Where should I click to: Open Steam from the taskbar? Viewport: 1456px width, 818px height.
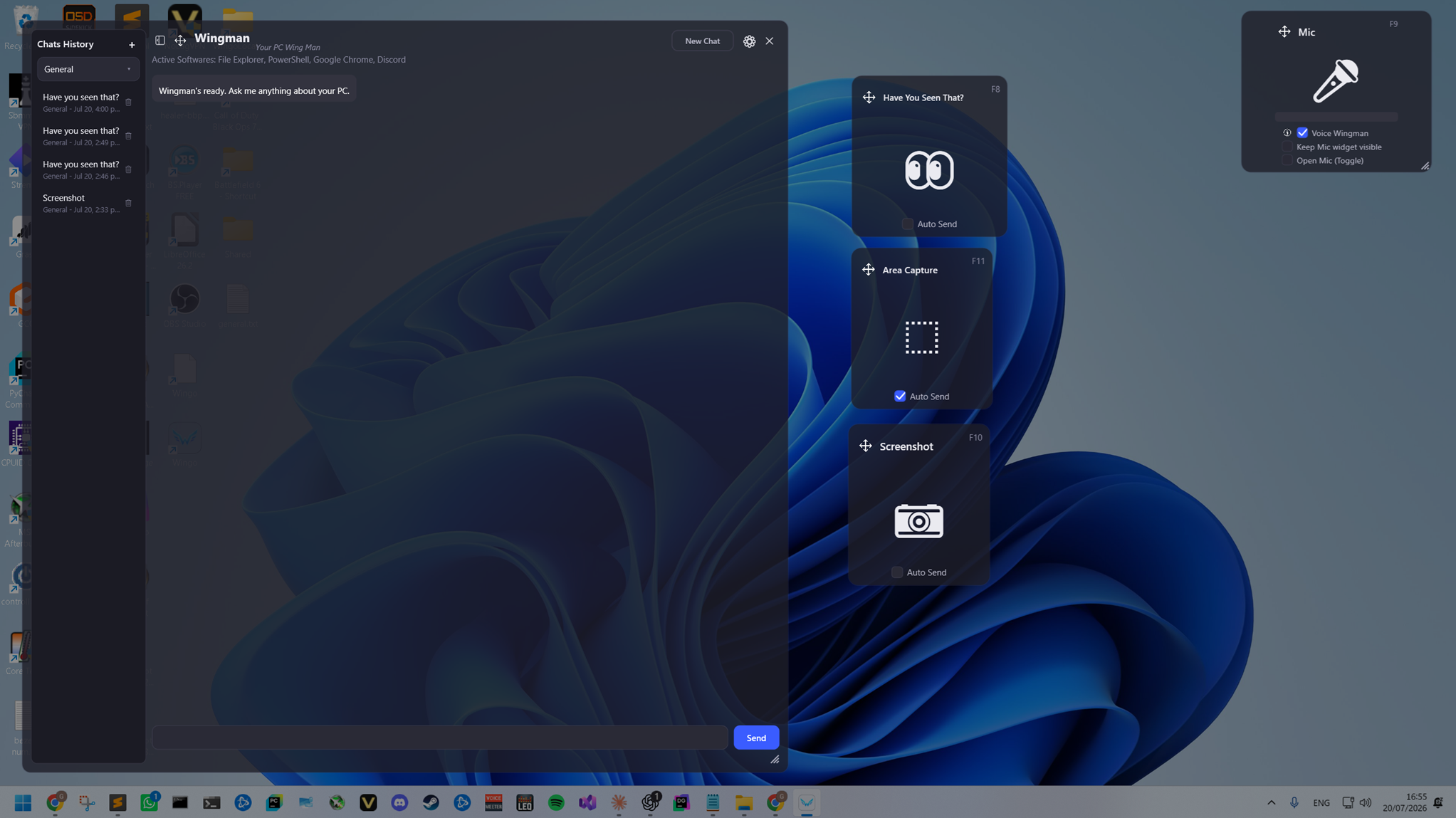(x=431, y=802)
